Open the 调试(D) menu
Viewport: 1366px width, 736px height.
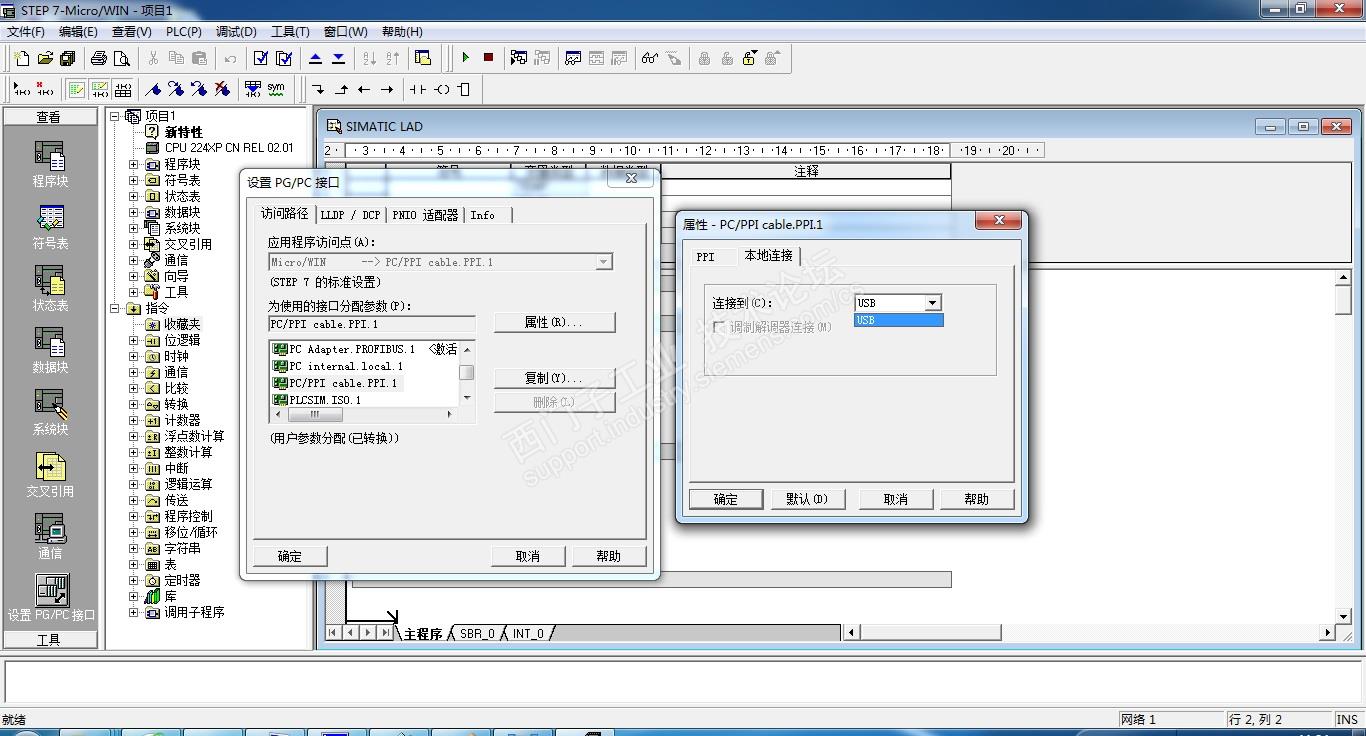click(236, 32)
